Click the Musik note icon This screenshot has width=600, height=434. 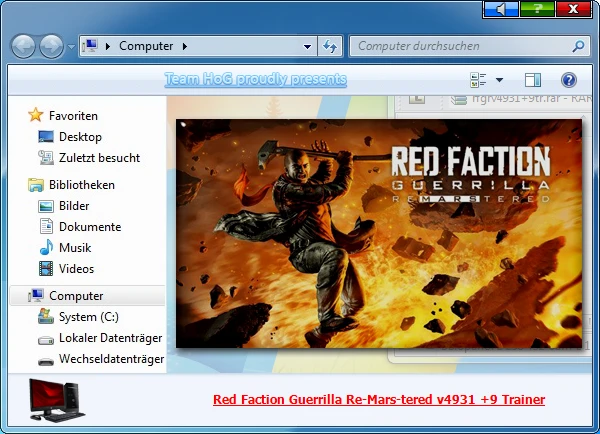(x=46, y=247)
